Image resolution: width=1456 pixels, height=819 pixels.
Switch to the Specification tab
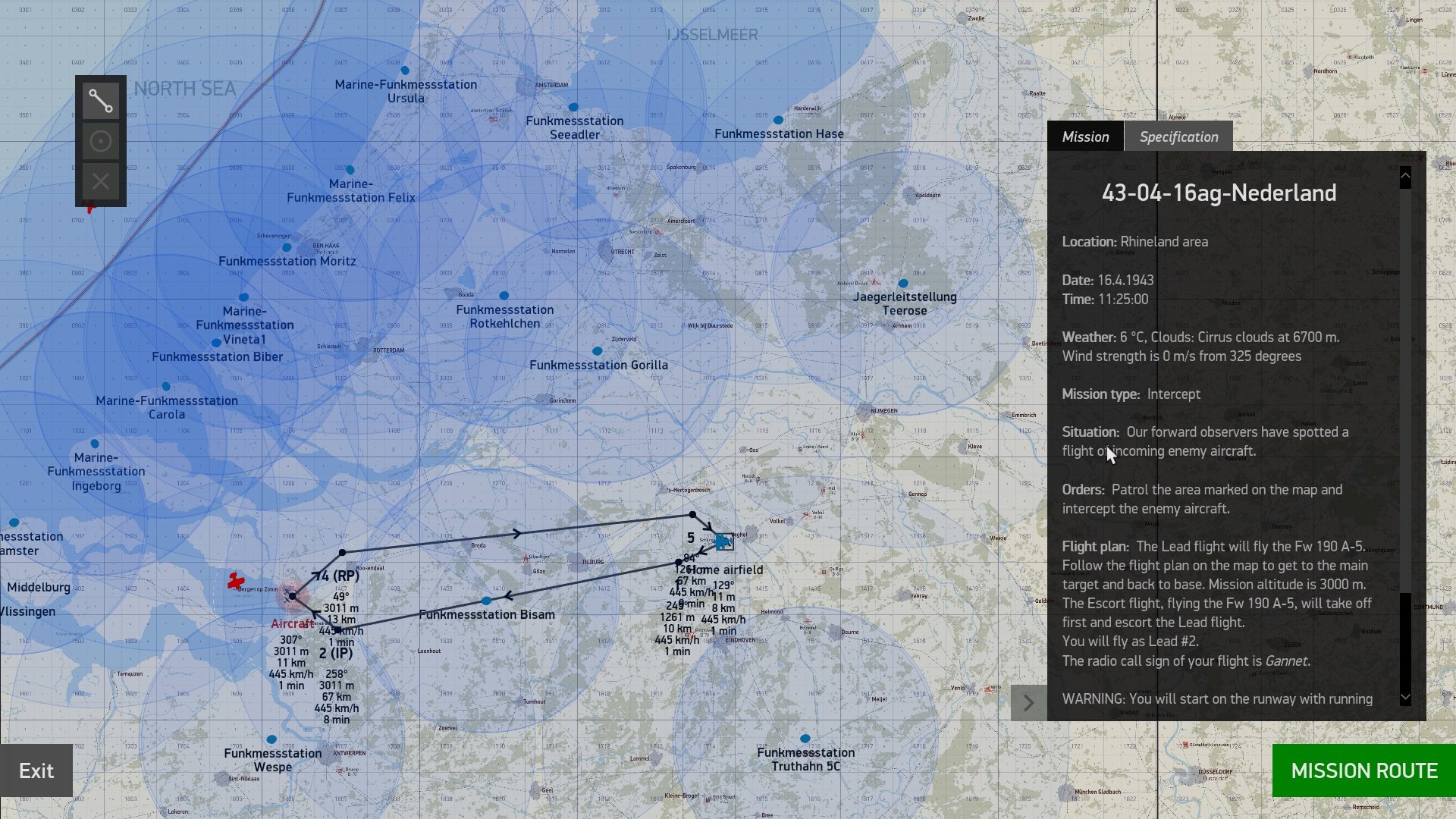pos(1178,136)
